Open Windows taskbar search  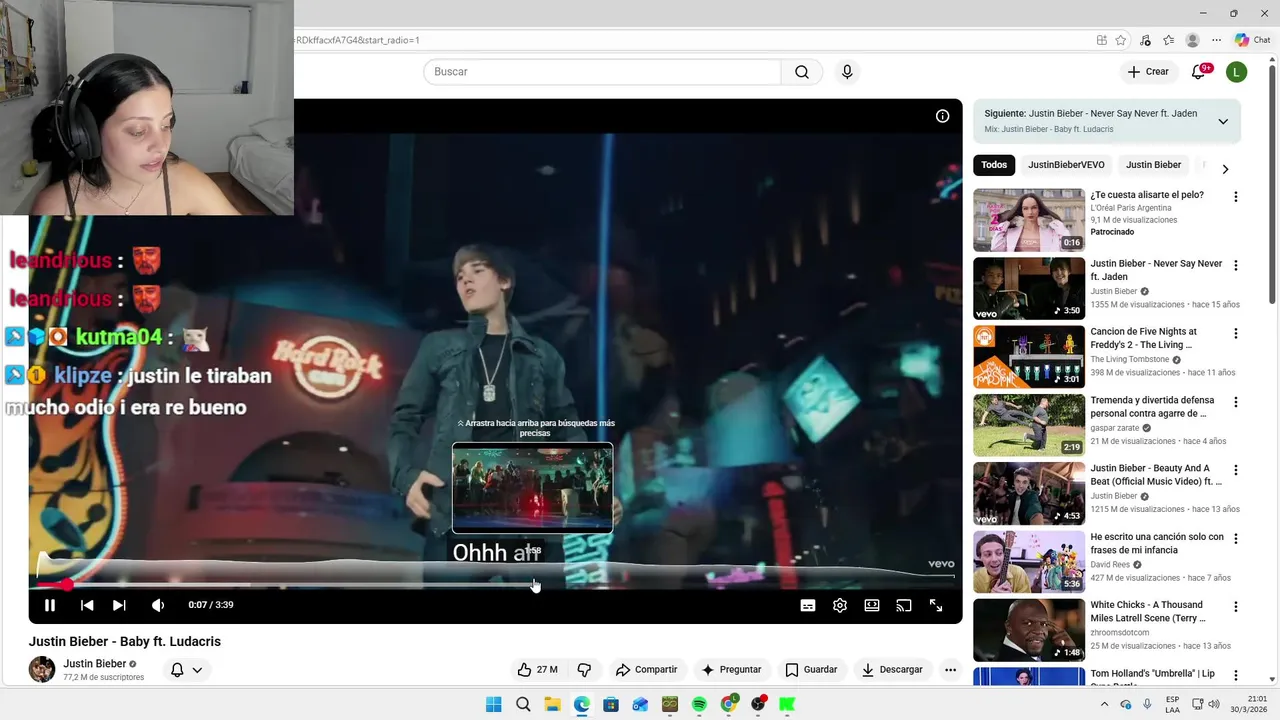[x=523, y=704]
